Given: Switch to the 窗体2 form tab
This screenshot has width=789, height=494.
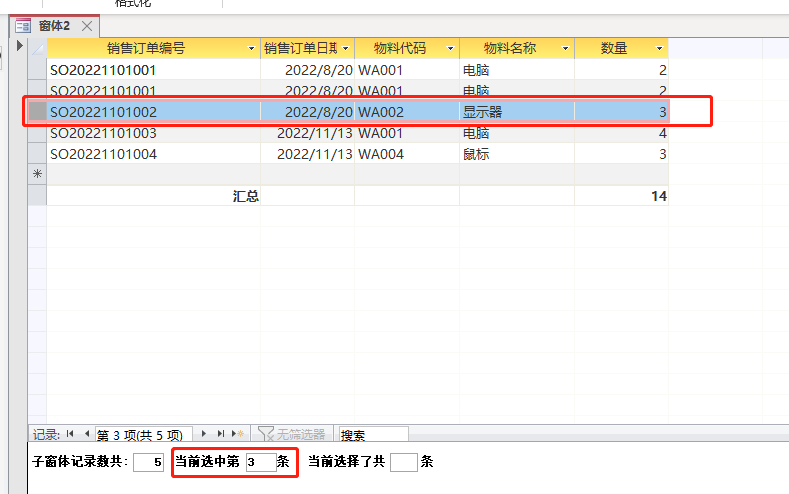Looking at the screenshot, I should 54,26.
